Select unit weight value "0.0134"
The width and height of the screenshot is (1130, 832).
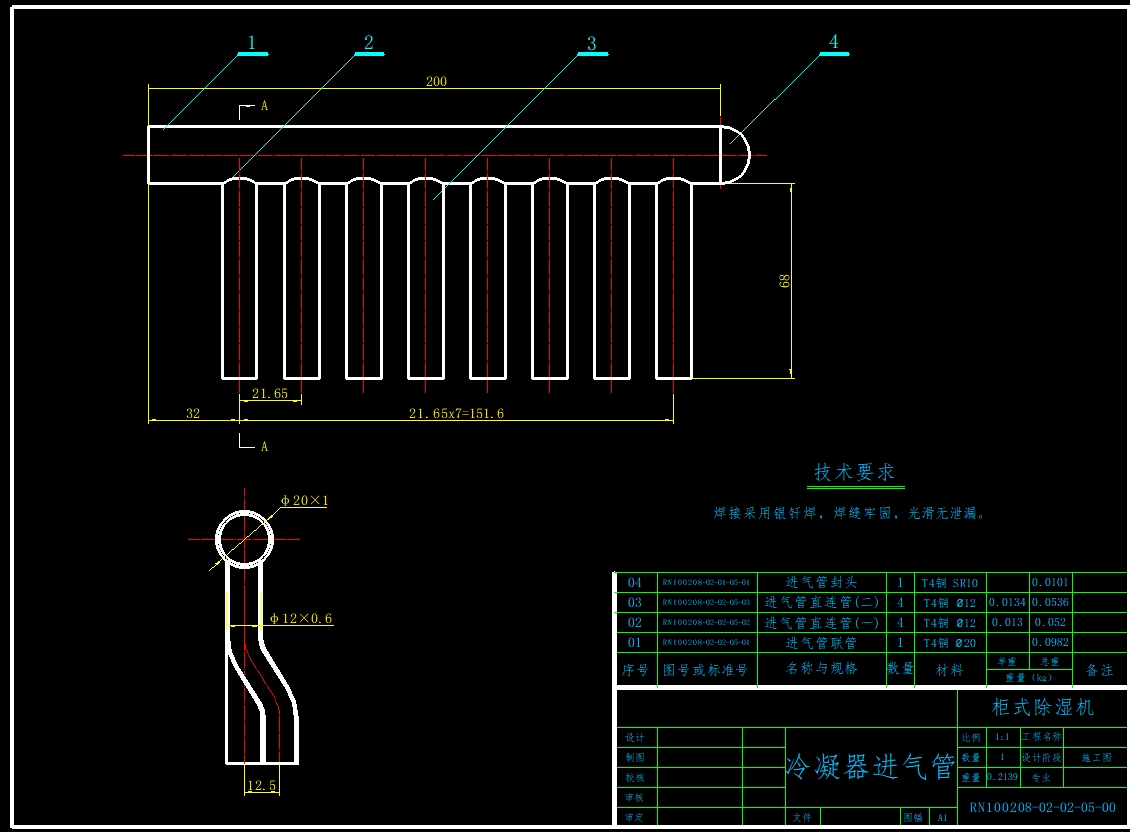[1007, 602]
